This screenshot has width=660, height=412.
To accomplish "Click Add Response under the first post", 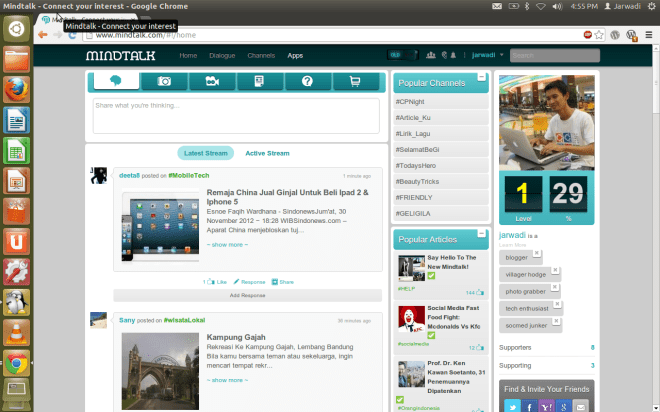I will pyautogui.click(x=247, y=296).
